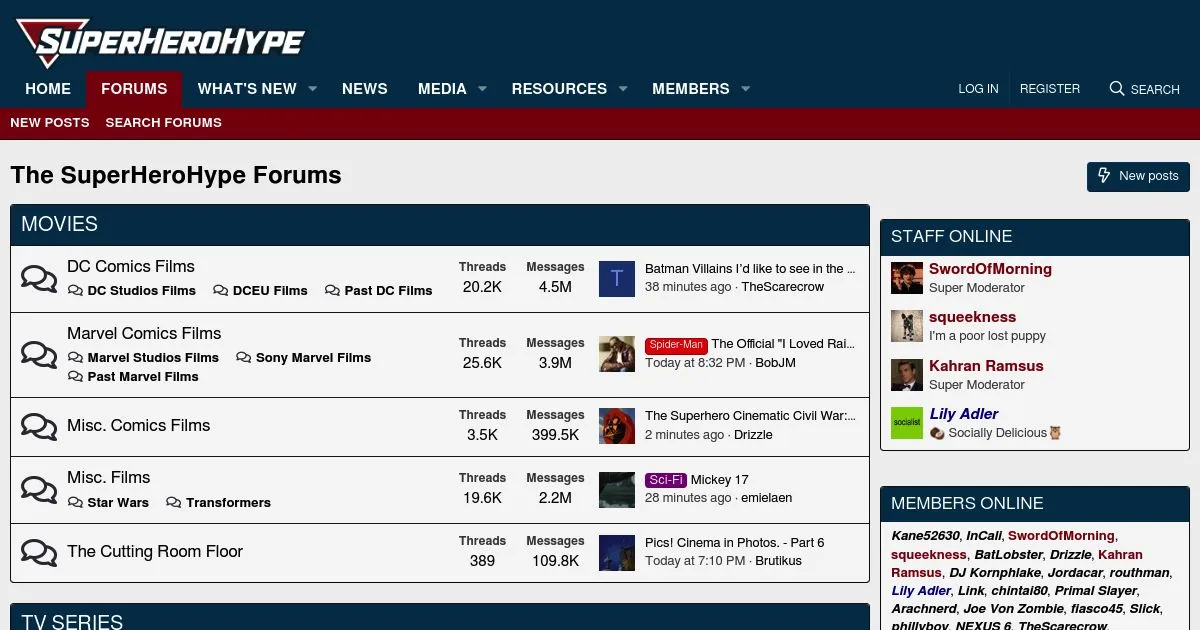
Task: Open the DCEU Films subforum
Action: (x=270, y=291)
